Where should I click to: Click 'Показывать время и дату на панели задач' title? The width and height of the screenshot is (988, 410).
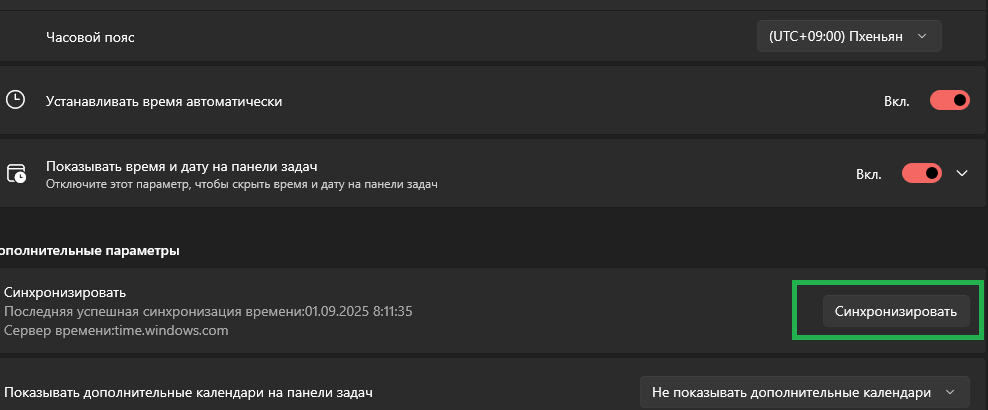click(181, 167)
